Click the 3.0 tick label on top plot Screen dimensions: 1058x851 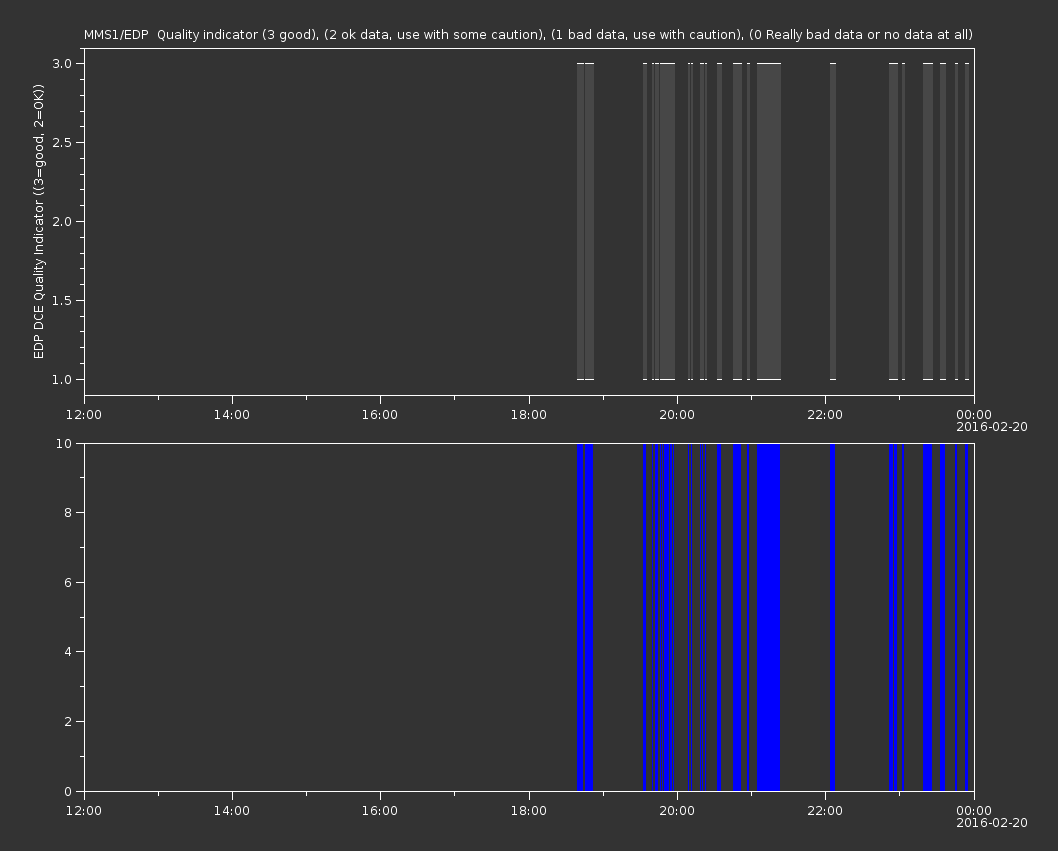click(x=62, y=63)
